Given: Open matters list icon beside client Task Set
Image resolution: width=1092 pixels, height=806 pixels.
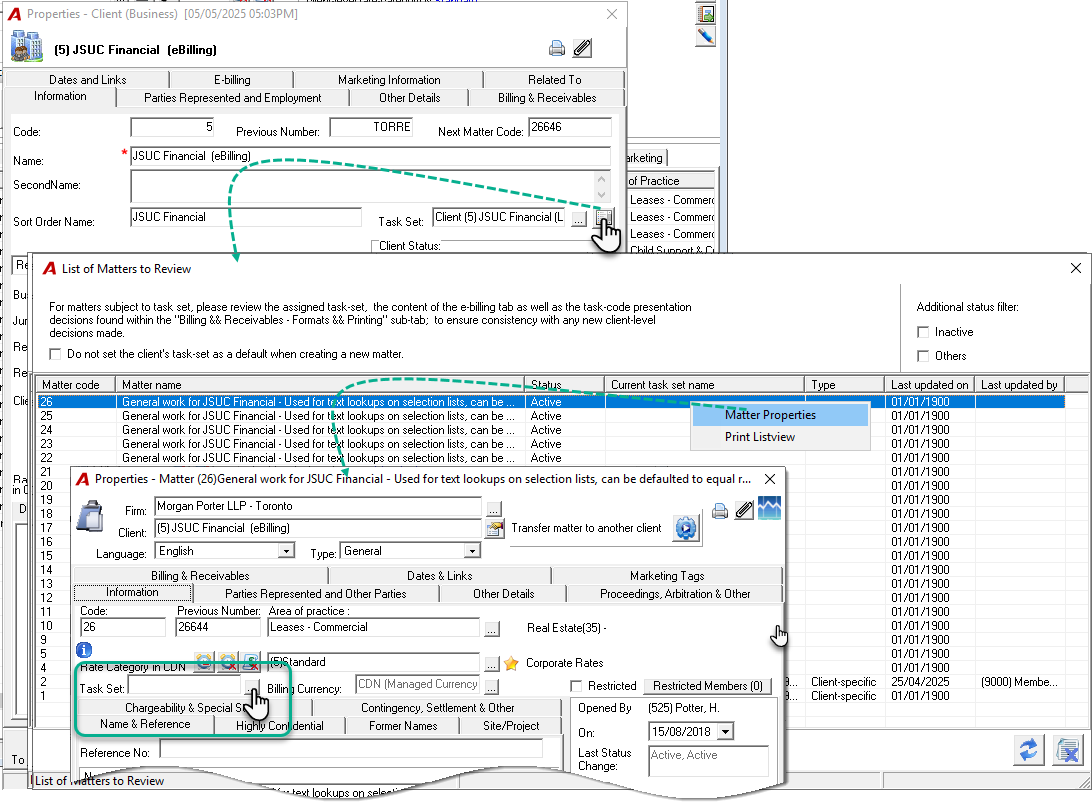Looking at the screenshot, I should [x=603, y=218].
